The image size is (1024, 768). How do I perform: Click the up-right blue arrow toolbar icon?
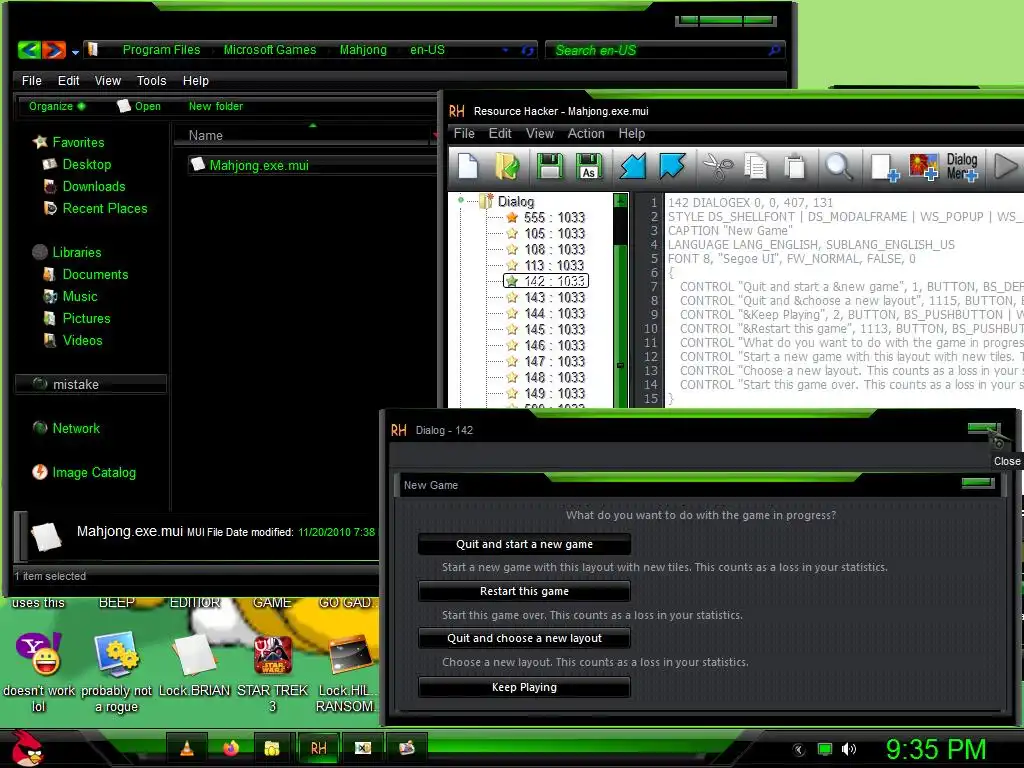point(672,166)
